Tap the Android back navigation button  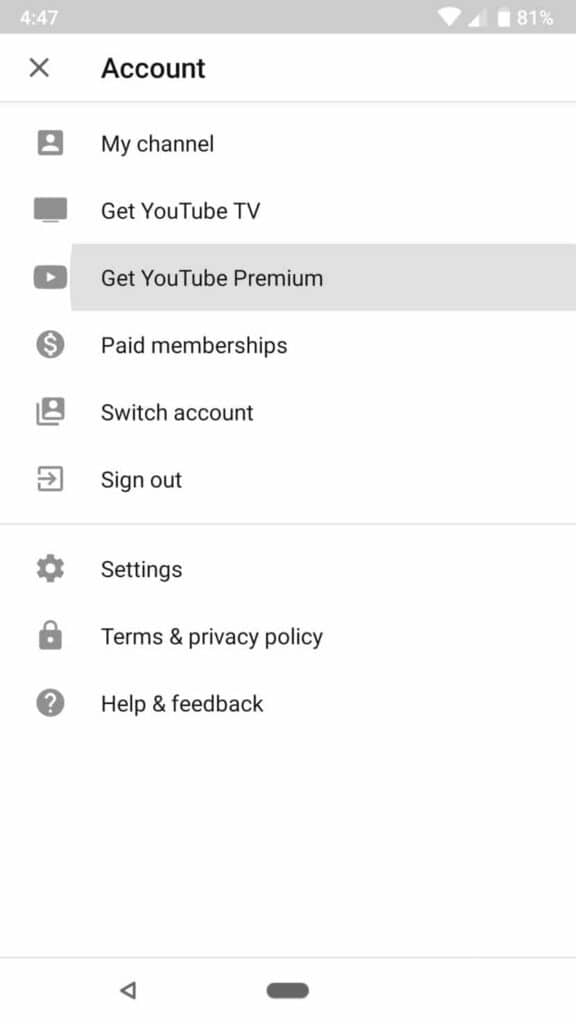(129, 990)
